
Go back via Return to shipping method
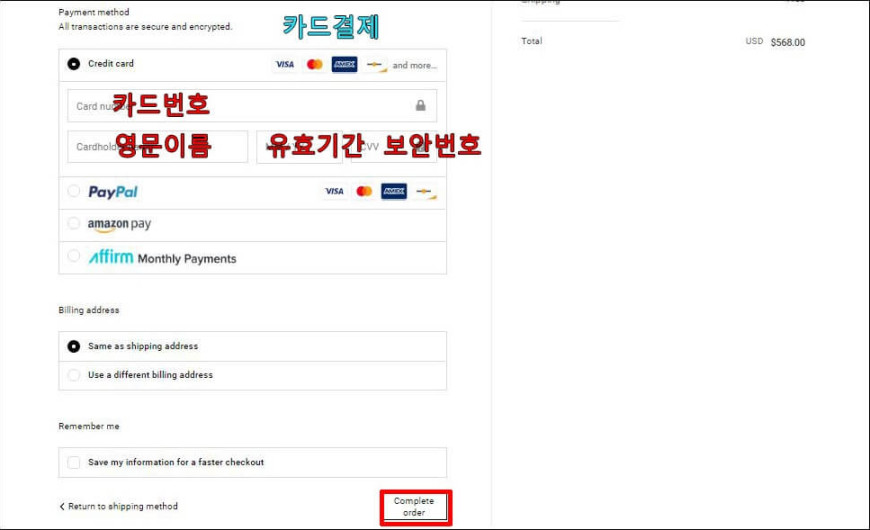123,506
